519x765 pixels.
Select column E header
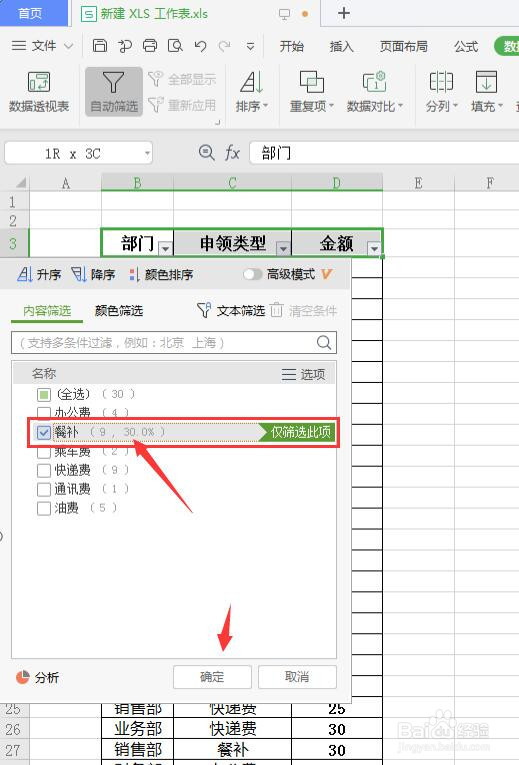click(418, 183)
